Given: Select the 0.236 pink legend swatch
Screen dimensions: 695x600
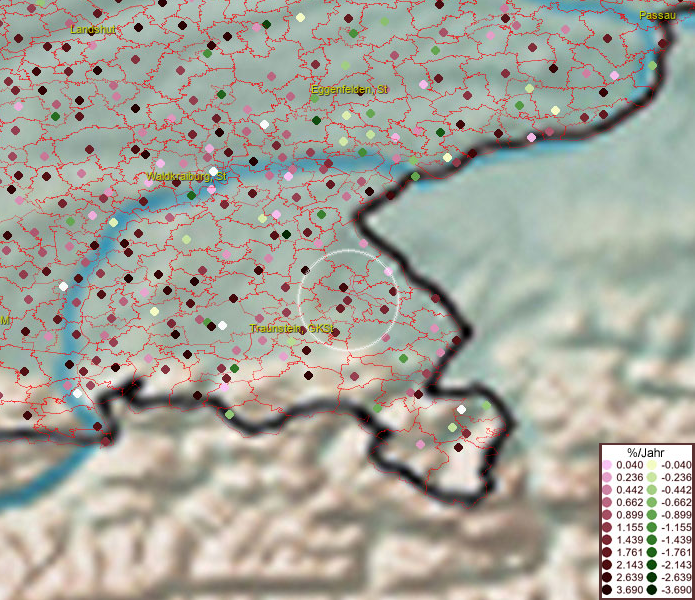Looking at the screenshot, I should tap(608, 477).
